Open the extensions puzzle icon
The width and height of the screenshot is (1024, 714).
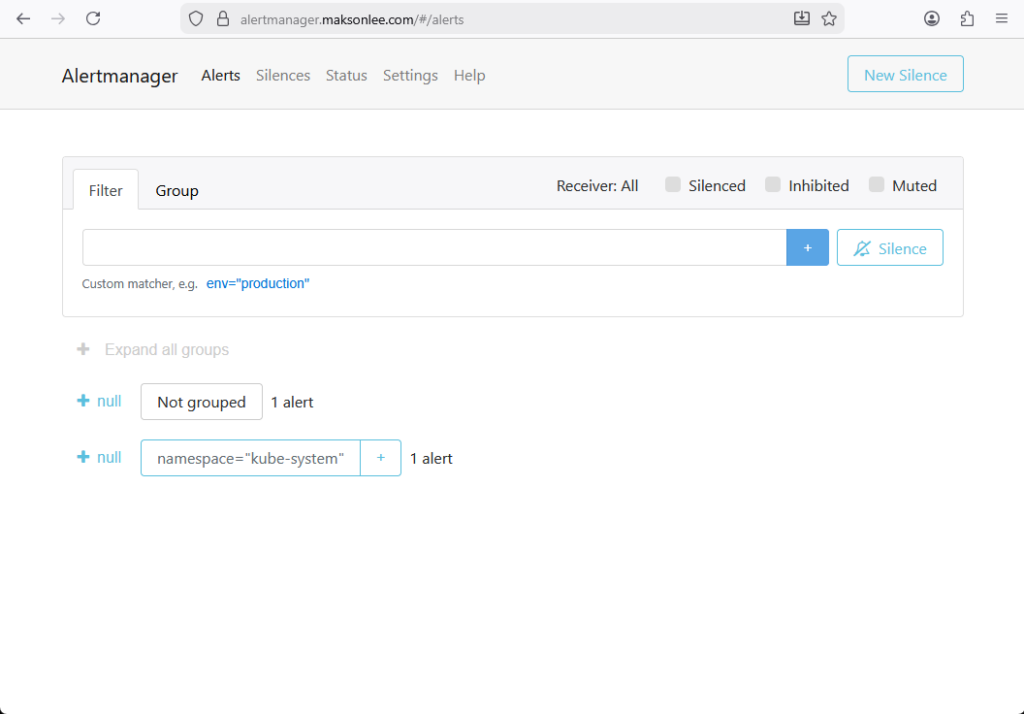coord(967,18)
